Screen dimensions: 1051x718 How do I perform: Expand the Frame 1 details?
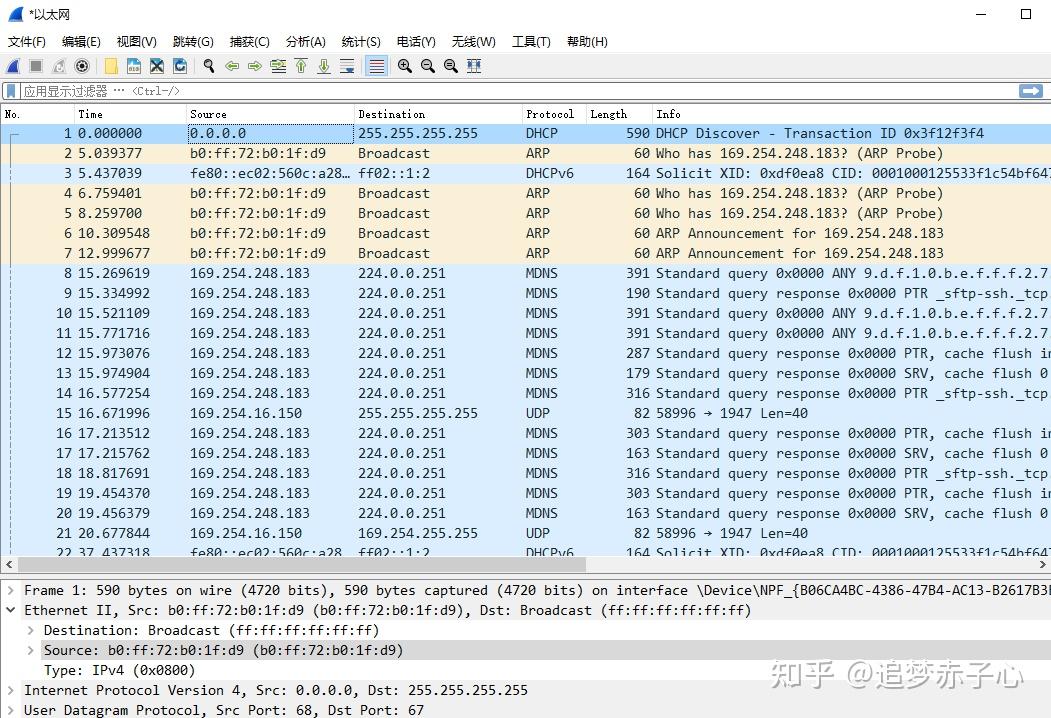pyautogui.click(x=11, y=590)
